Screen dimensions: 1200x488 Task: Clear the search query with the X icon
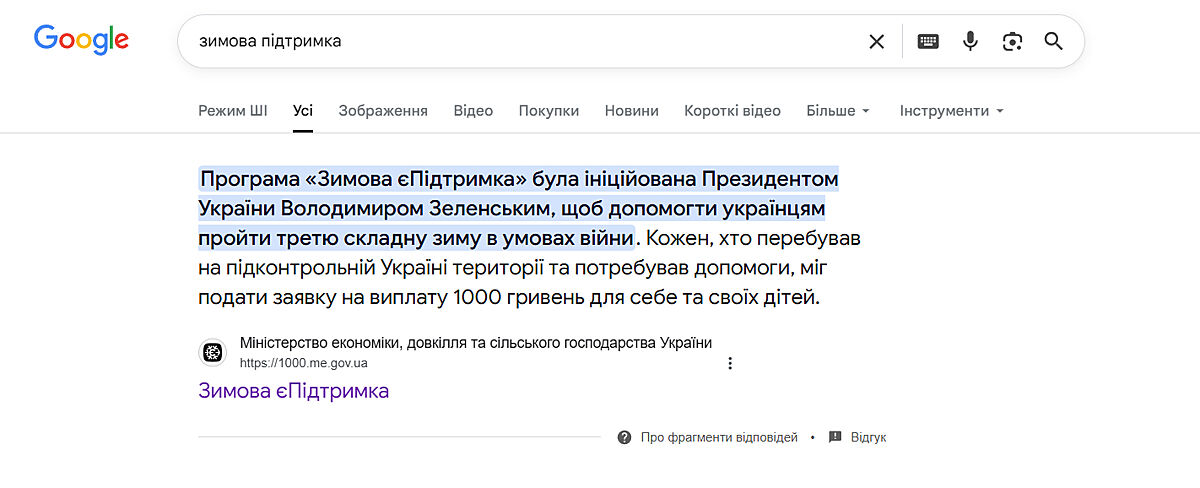tap(876, 41)
